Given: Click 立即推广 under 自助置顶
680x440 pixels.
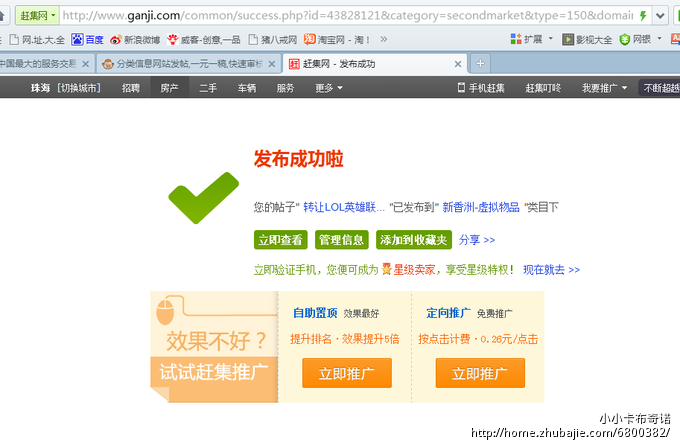Looking at the screenshot, I should coord(347,373).
